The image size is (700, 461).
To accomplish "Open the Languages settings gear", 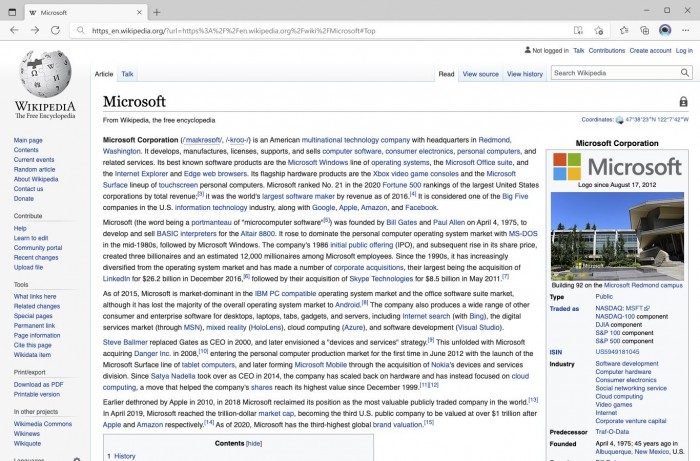I will click(77, 459).
